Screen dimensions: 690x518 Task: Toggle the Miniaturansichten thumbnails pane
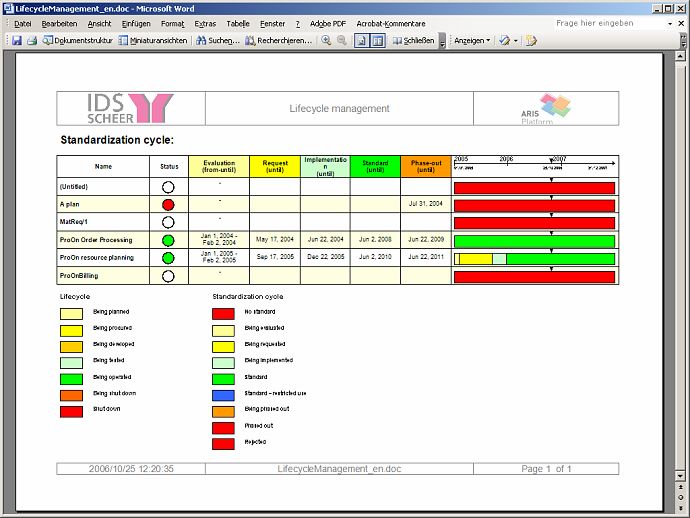coord(153,41)
